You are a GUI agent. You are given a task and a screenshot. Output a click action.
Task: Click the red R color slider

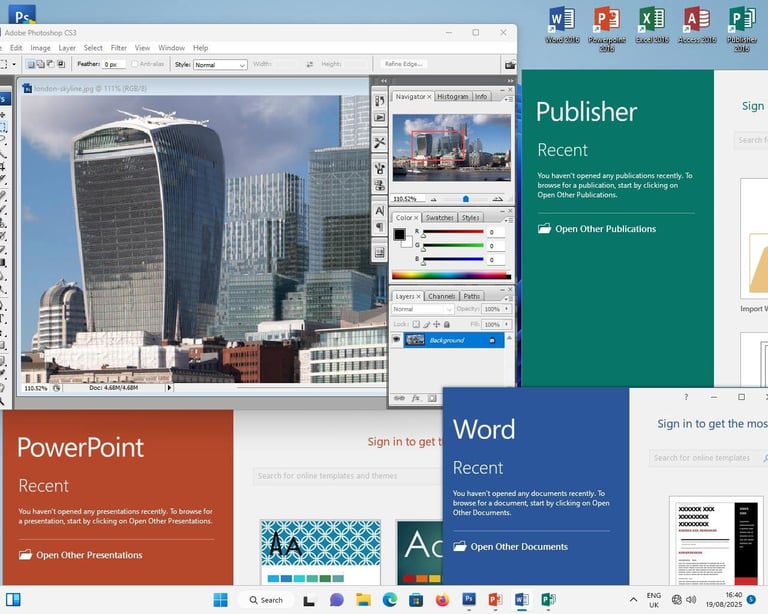[453, 232]
